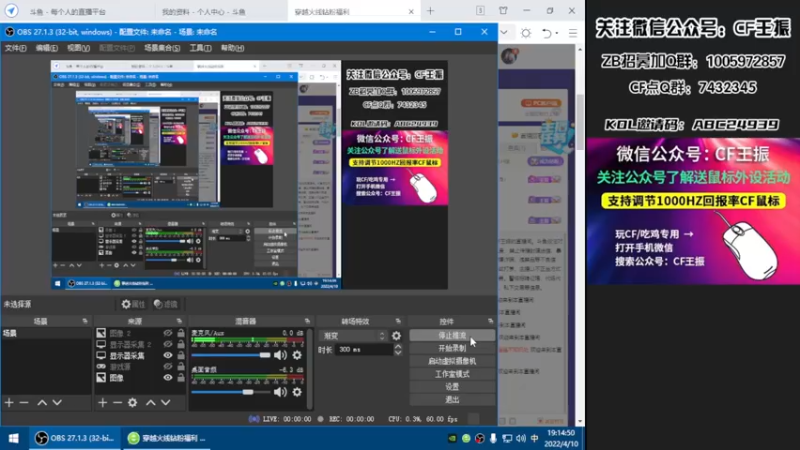Image resolution: width=800 pixels, height=450 pixels.
Task: Hide the 图像 source
Action: coord(168,378)
